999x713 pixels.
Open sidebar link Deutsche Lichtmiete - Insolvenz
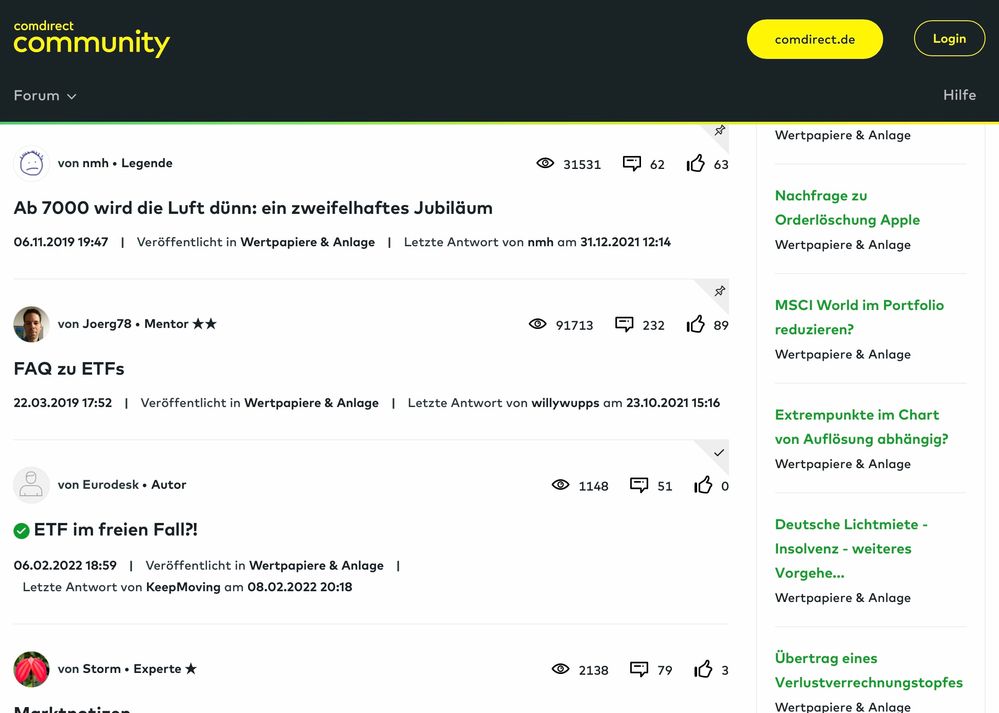(851, 549)
